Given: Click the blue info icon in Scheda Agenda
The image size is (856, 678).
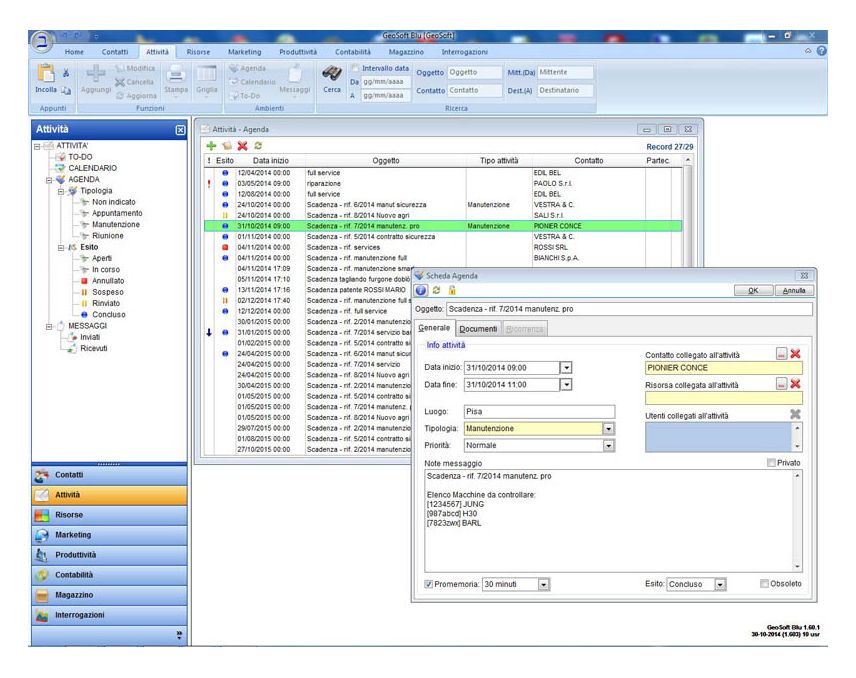Looking at the screenshot, I should point(421,290).
